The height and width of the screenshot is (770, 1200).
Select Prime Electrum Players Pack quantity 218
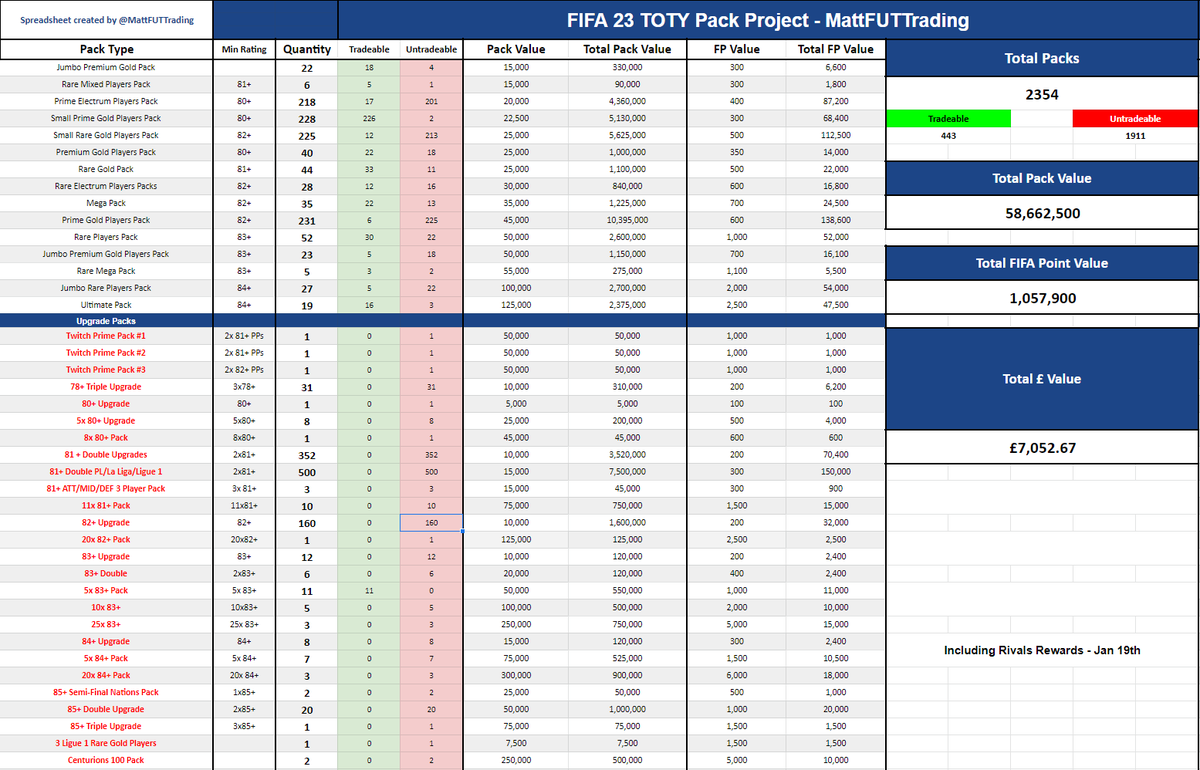click(x=307, y=101)
